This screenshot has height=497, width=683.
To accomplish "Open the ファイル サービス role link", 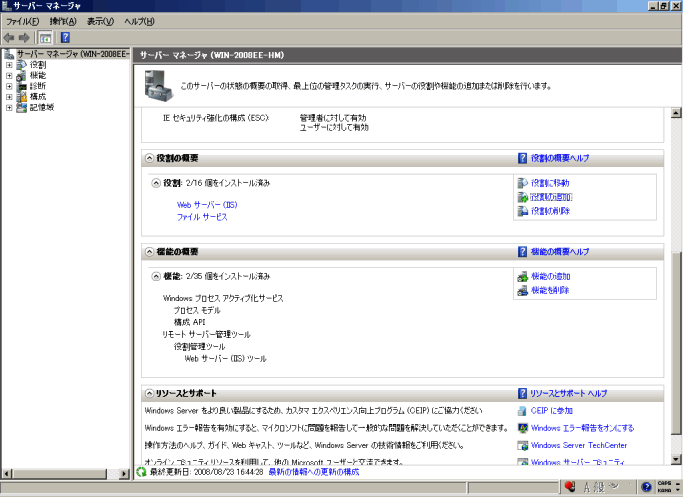I will (202, 217).
